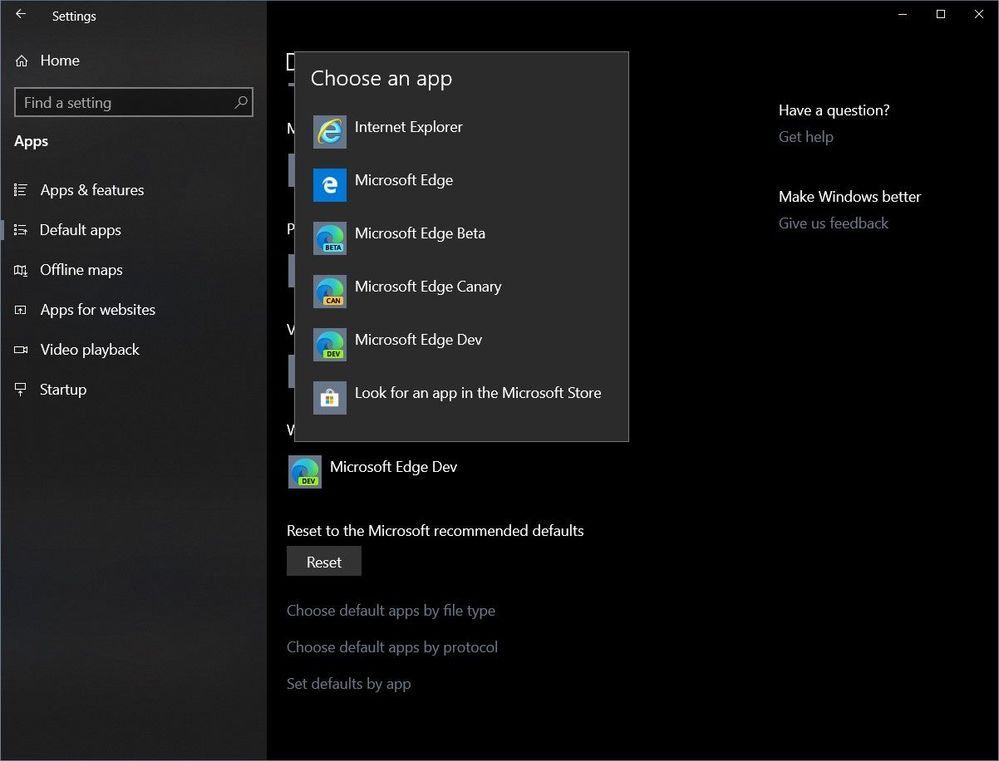Viewport: 999px width, 761px height.
Task: Click the Apps section heading
Action: click(x=31, y=141)
